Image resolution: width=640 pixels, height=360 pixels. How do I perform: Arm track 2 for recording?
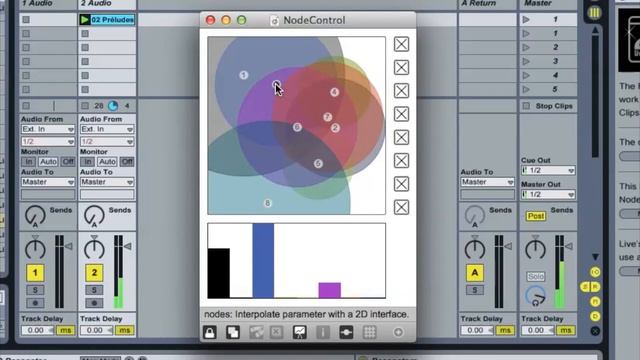point(94,303)
